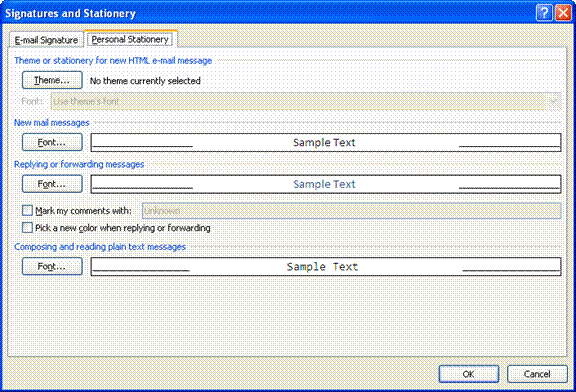Expand the Font dropdown arrow
Image resolution: width=576 pixels, height=392 pixels.
point(554,101)
